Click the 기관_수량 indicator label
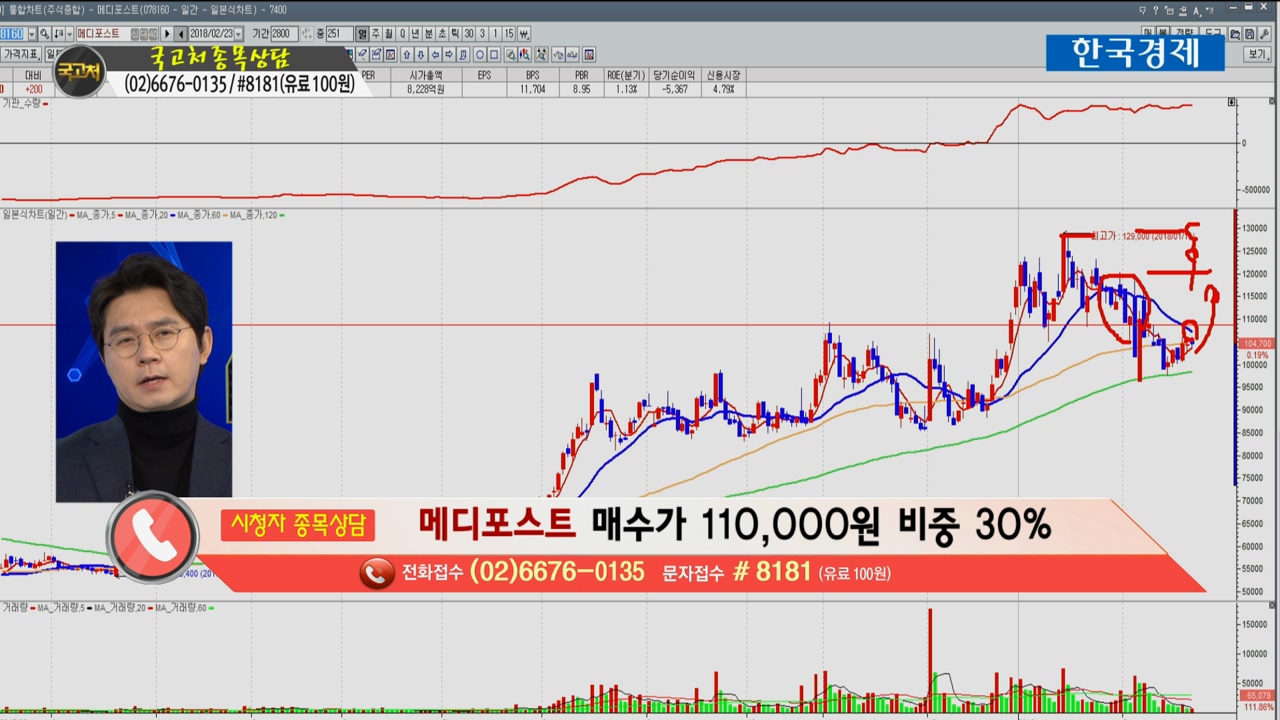Viewport: 1280px width, 720px height. coord(21,103)
